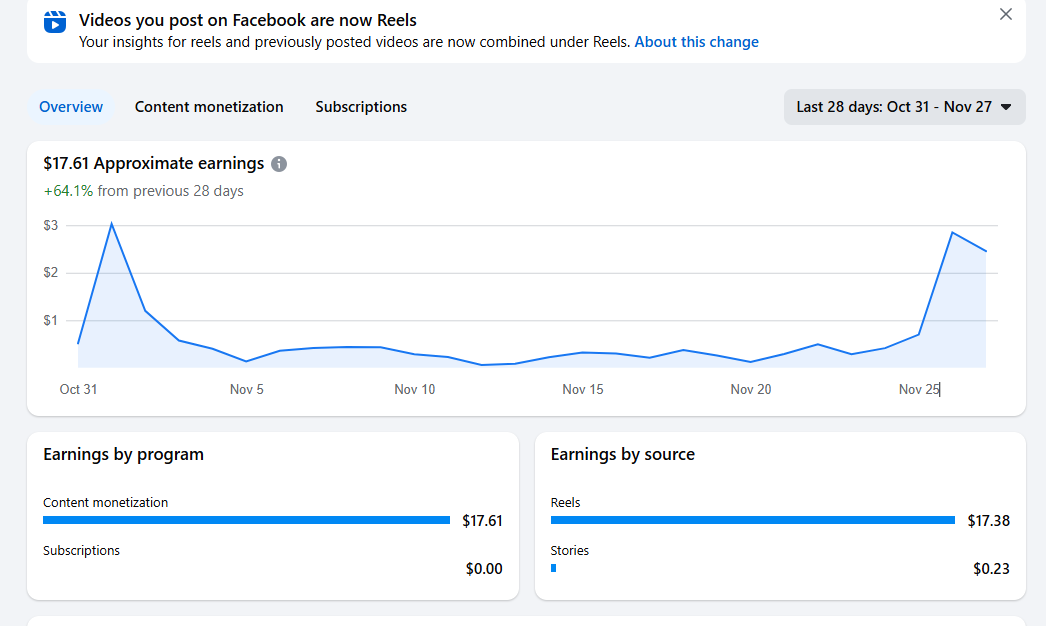Screen dimensions: 1046x626
Task: Click the Earnings by program heading
Action: pyautogui.click(x=123, y=454)
